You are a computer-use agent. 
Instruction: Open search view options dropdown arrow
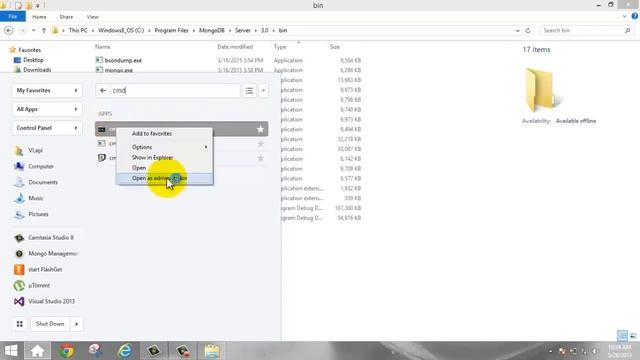[263, 91]
